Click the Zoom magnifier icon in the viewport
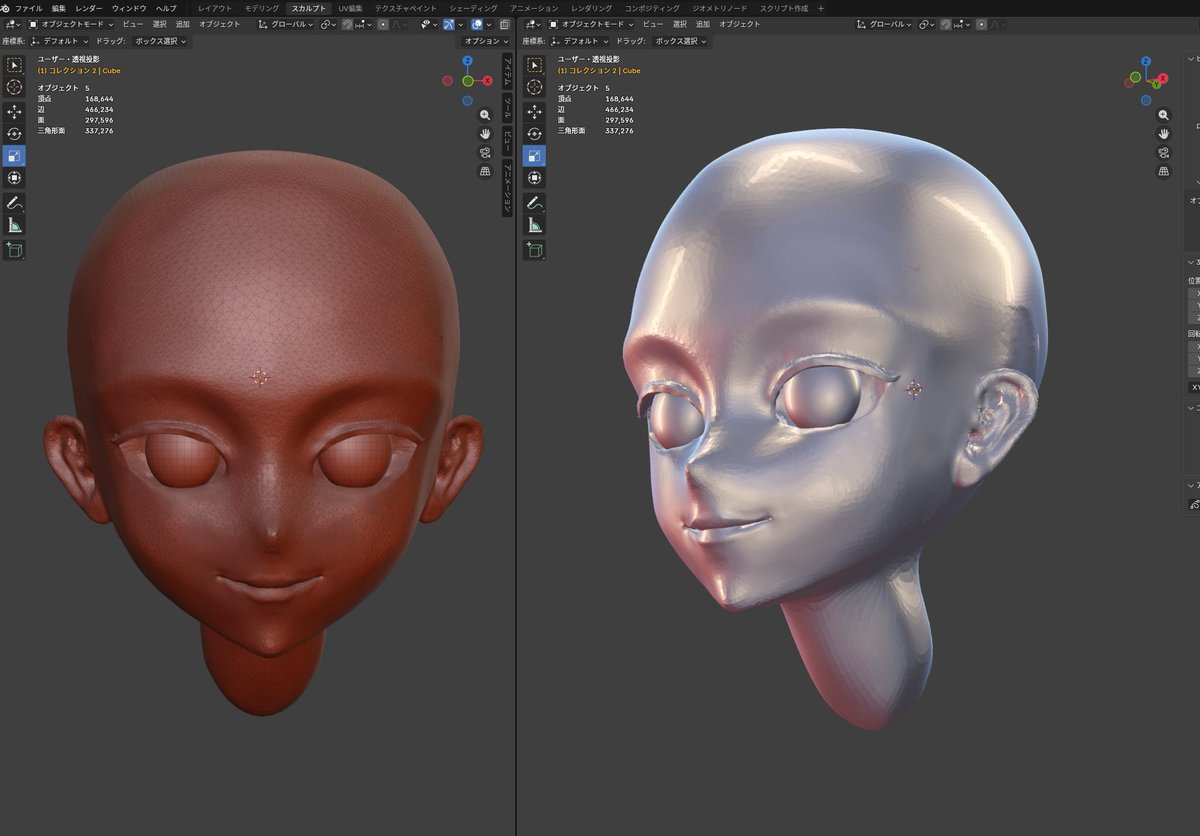 (x=486, y=114)
